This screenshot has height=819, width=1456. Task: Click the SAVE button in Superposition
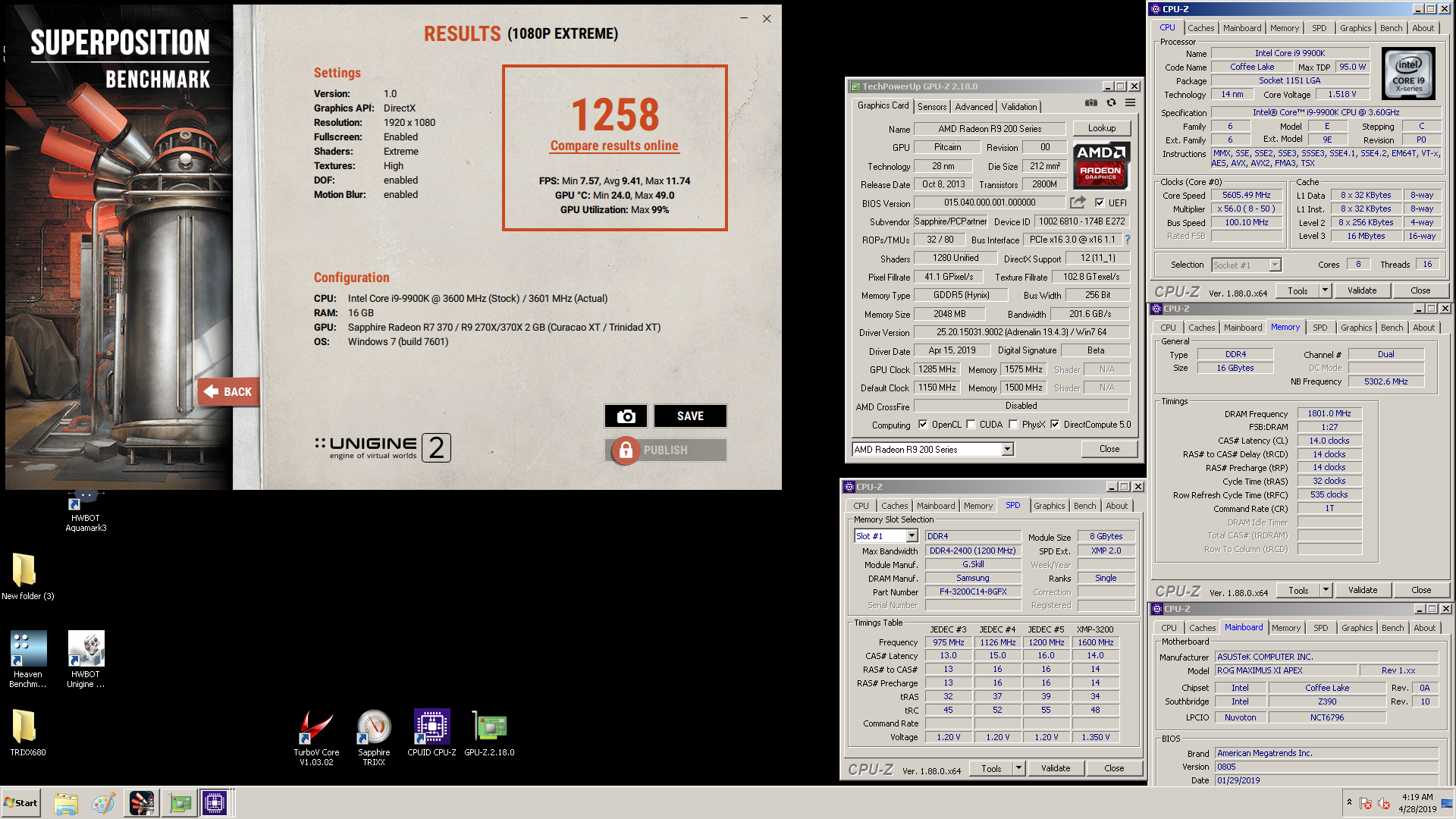tap(690, 416)
